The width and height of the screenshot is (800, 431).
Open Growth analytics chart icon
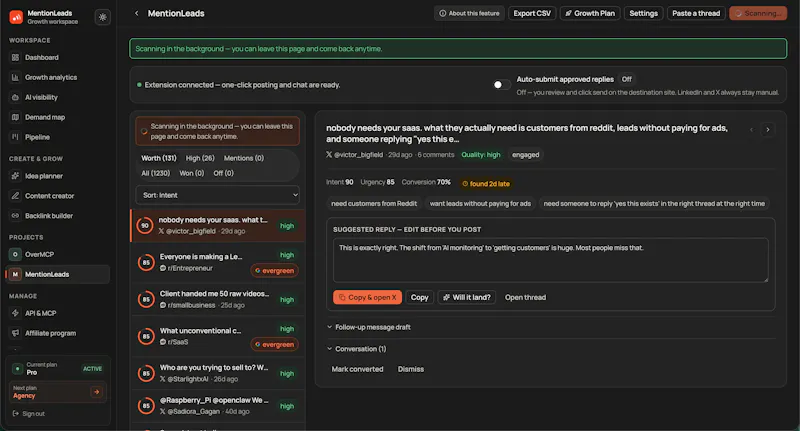(15, 78)
